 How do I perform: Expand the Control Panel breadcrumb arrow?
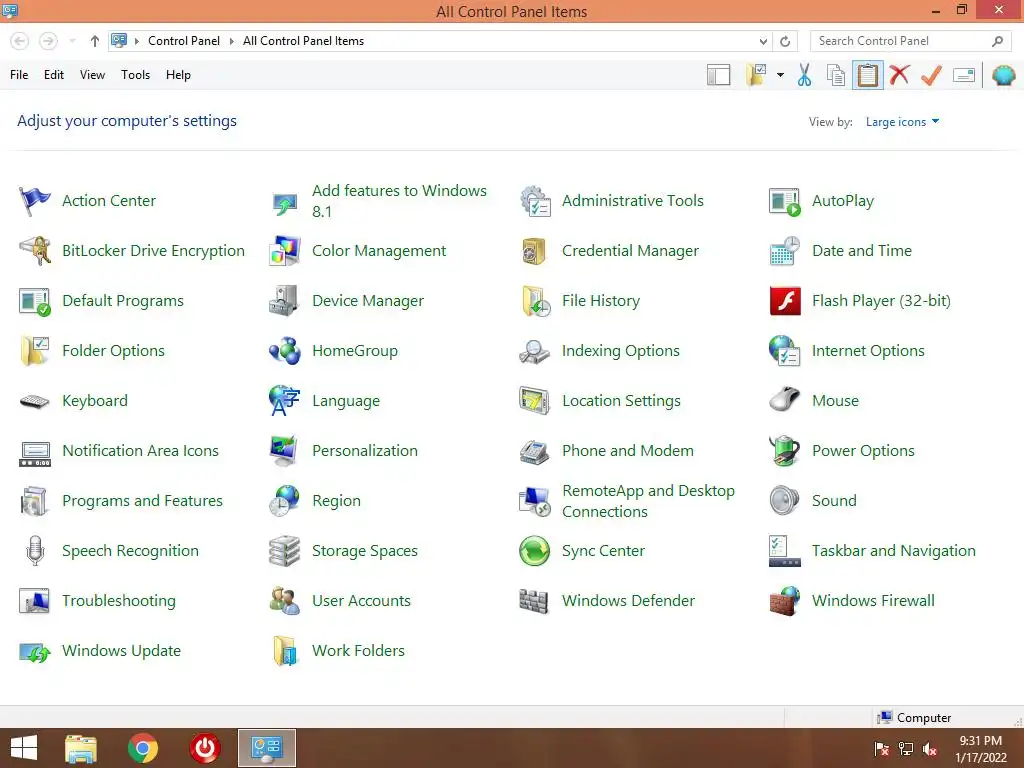point(231,41)
